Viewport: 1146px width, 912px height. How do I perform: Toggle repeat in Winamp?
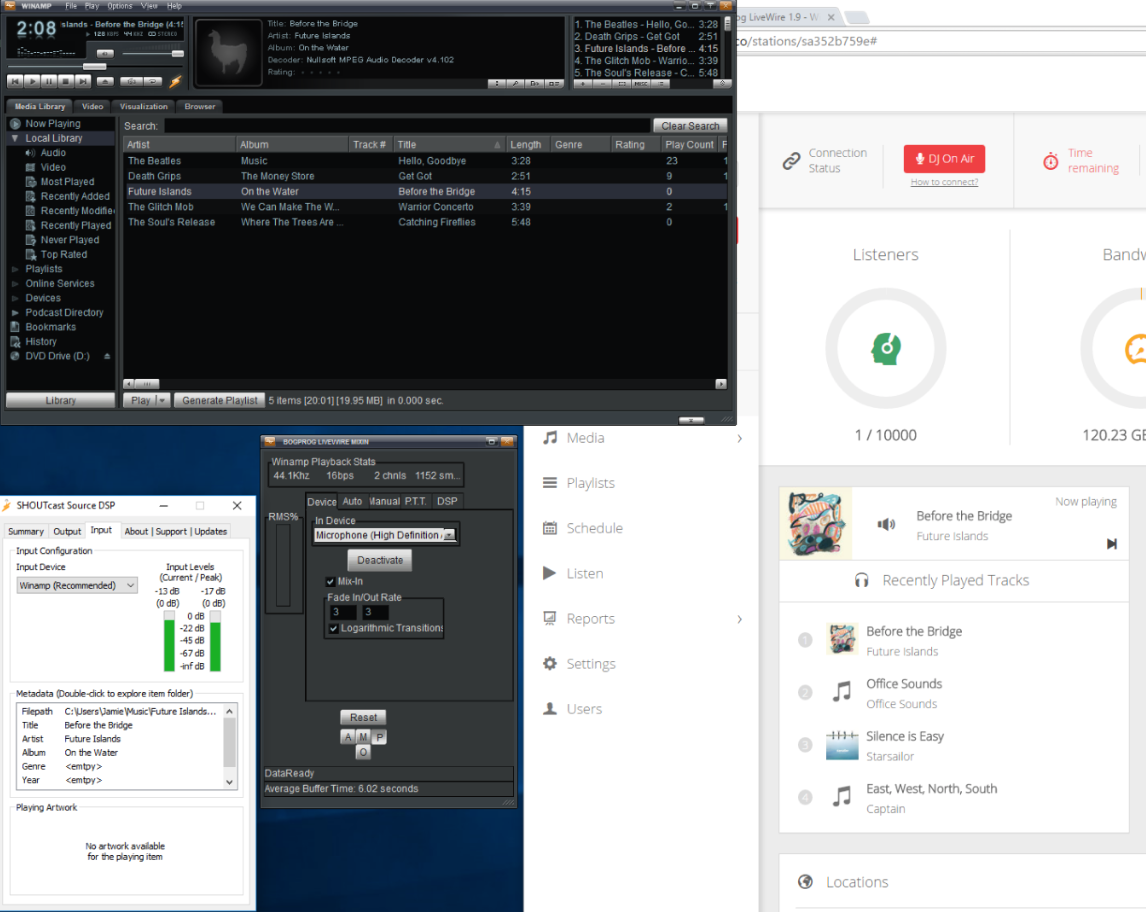point(153,81)
